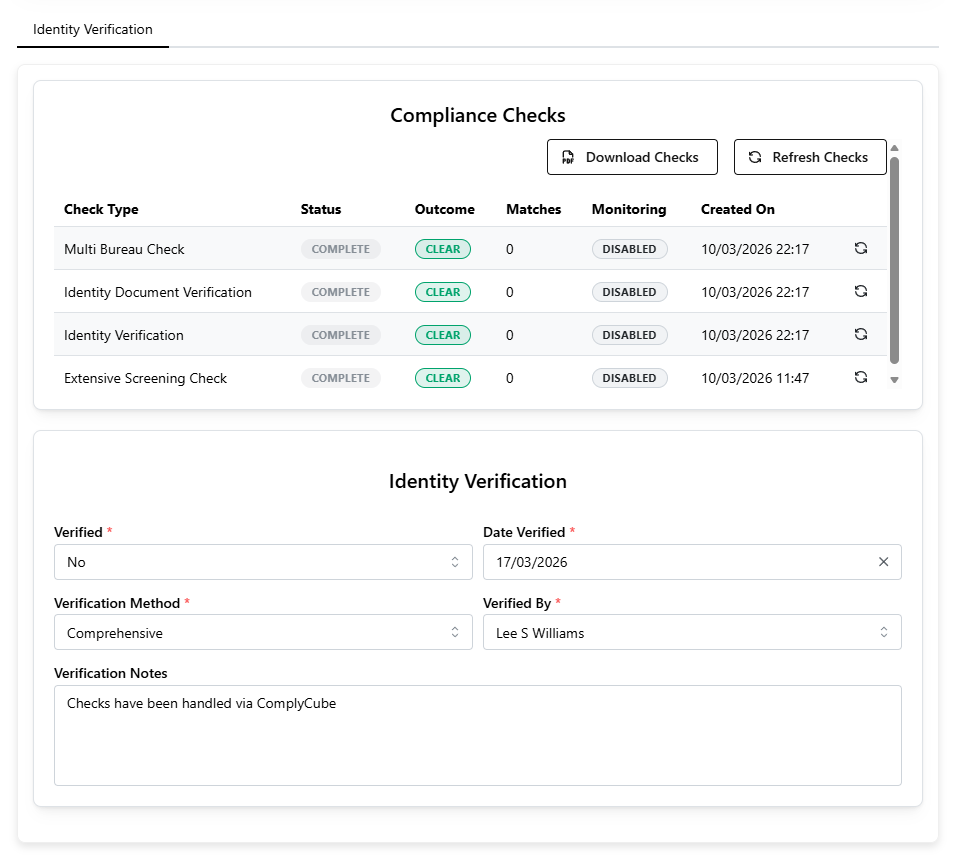This screenshot has width=964, height=856.
Task: Click the compliance table scrollbar thumb
Action: click(x=895, y=260)
